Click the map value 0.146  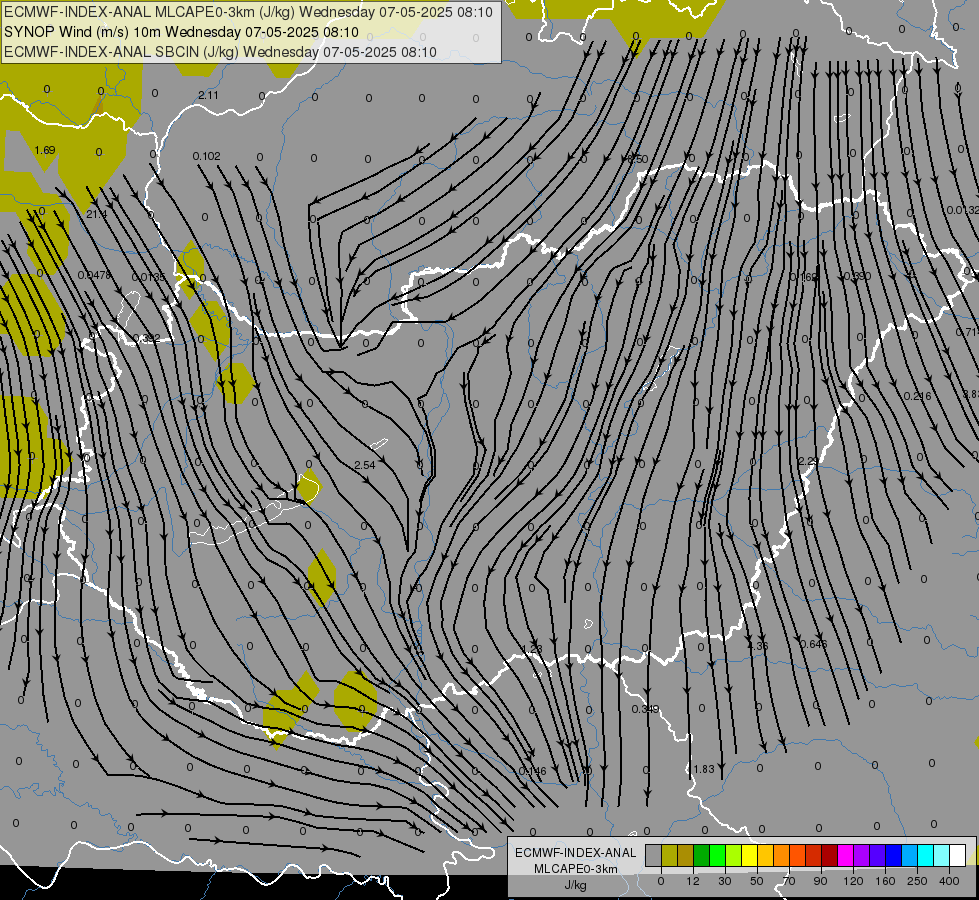[533, 771]
